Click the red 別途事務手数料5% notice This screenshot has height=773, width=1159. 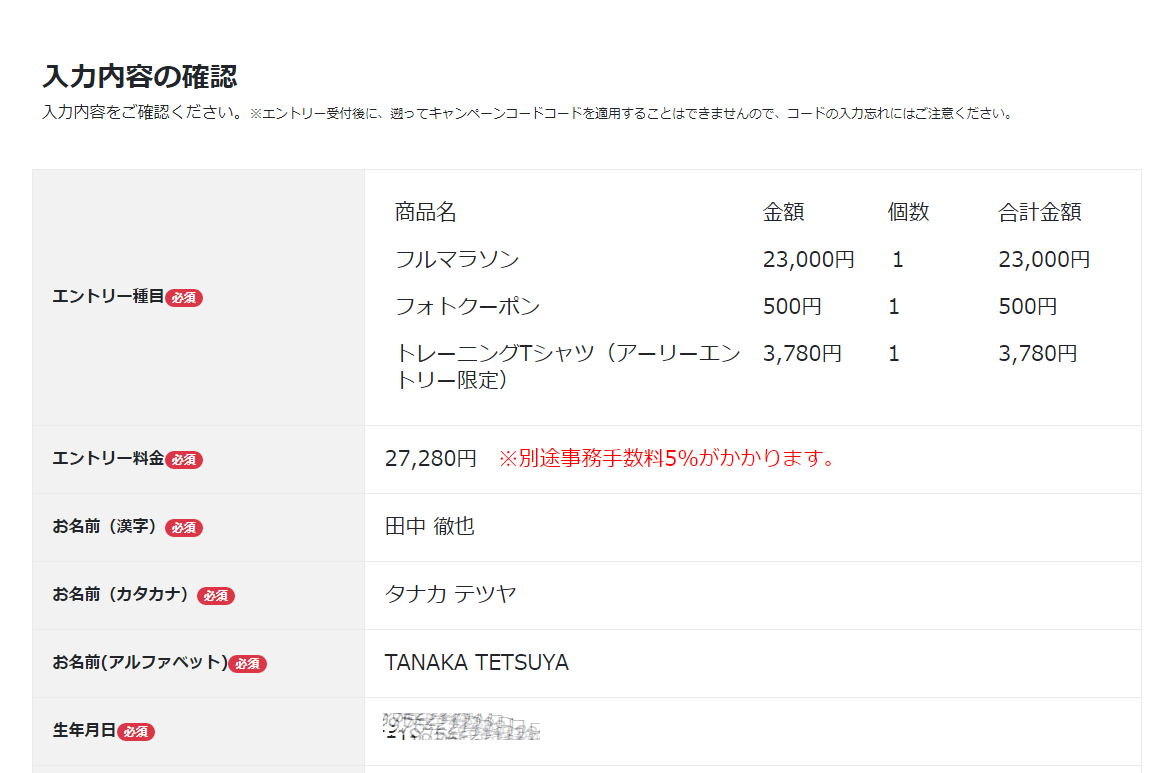coord(667,459)
